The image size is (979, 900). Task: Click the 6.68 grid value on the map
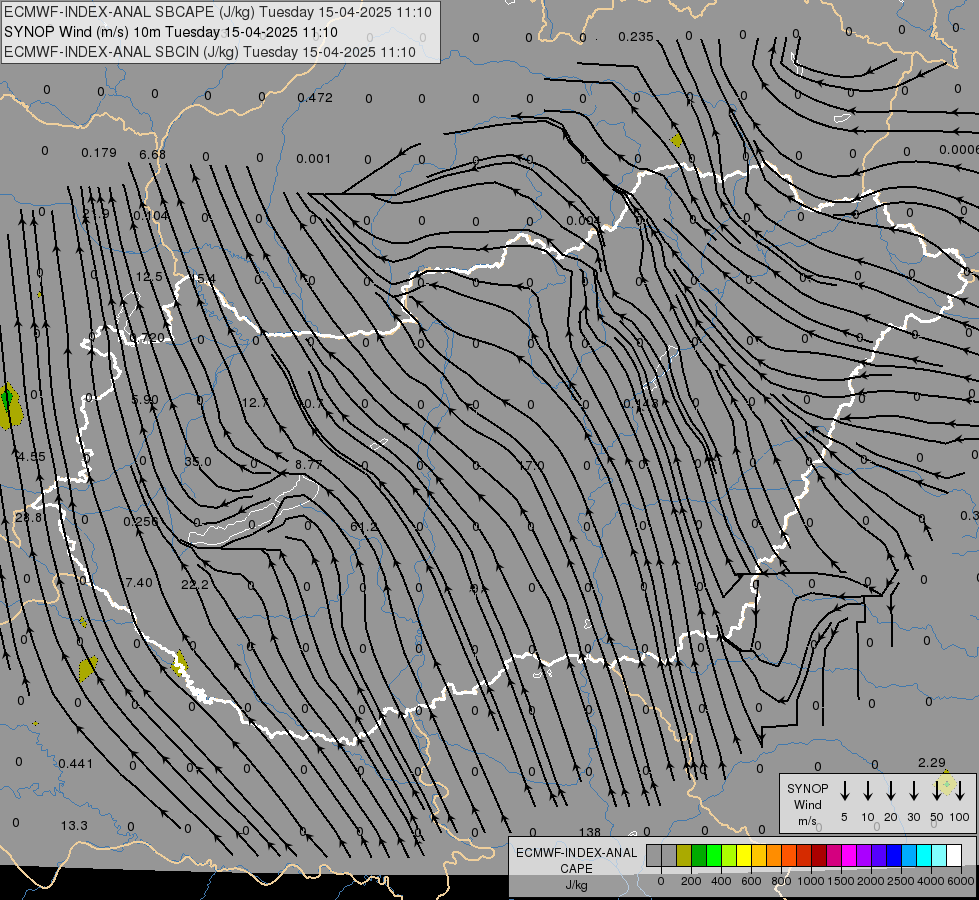click(x=152, y=154)
